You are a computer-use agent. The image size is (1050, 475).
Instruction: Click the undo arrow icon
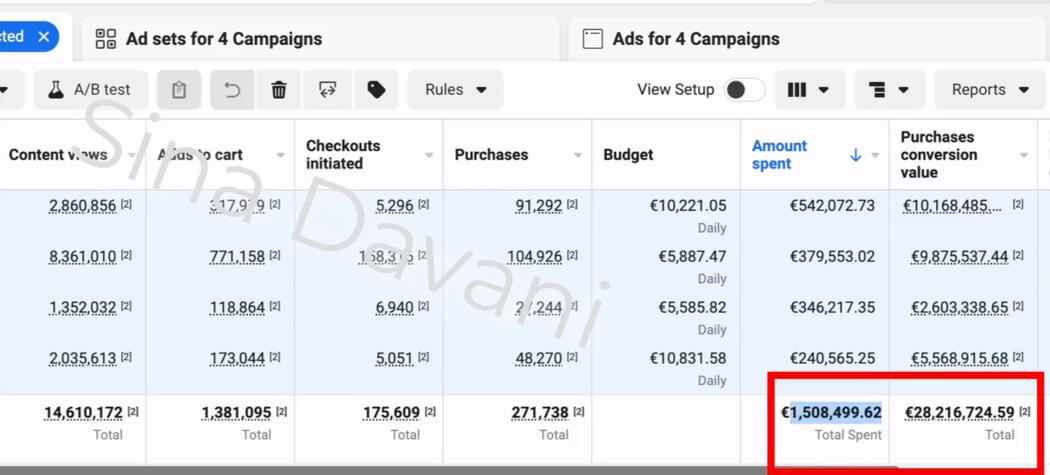point(232,90)
